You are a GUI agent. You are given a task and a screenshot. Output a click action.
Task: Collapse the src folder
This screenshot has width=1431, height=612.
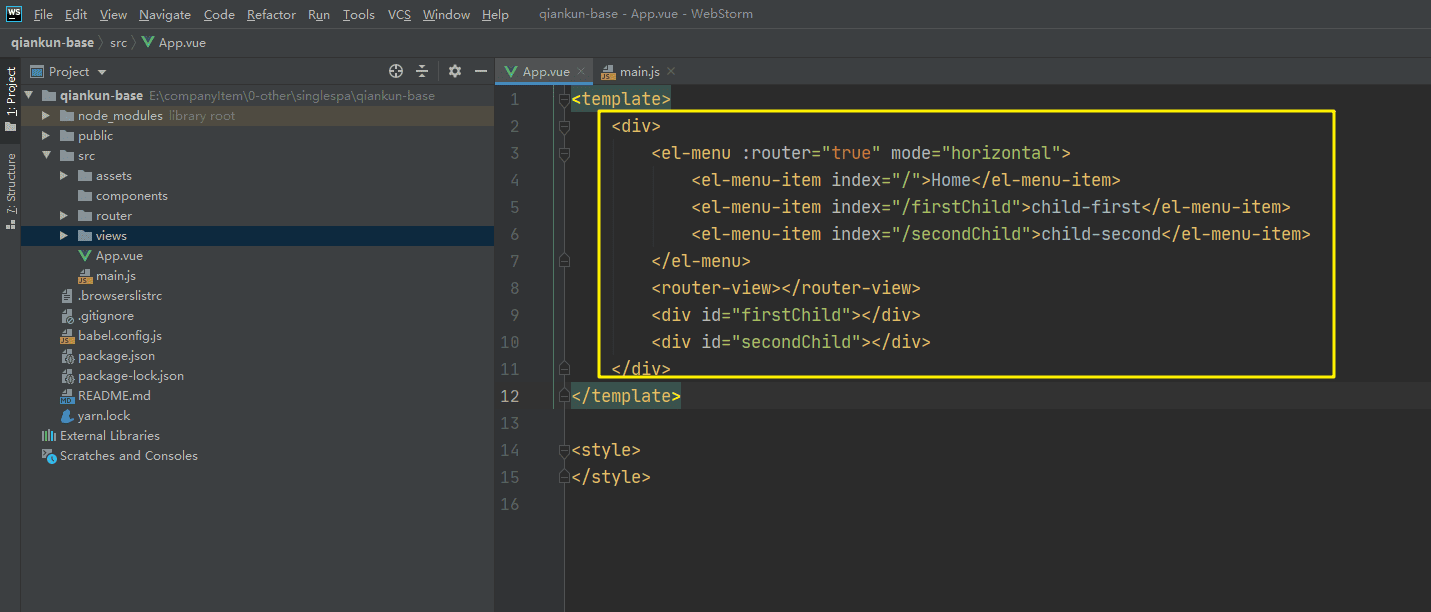pos(46,156)
